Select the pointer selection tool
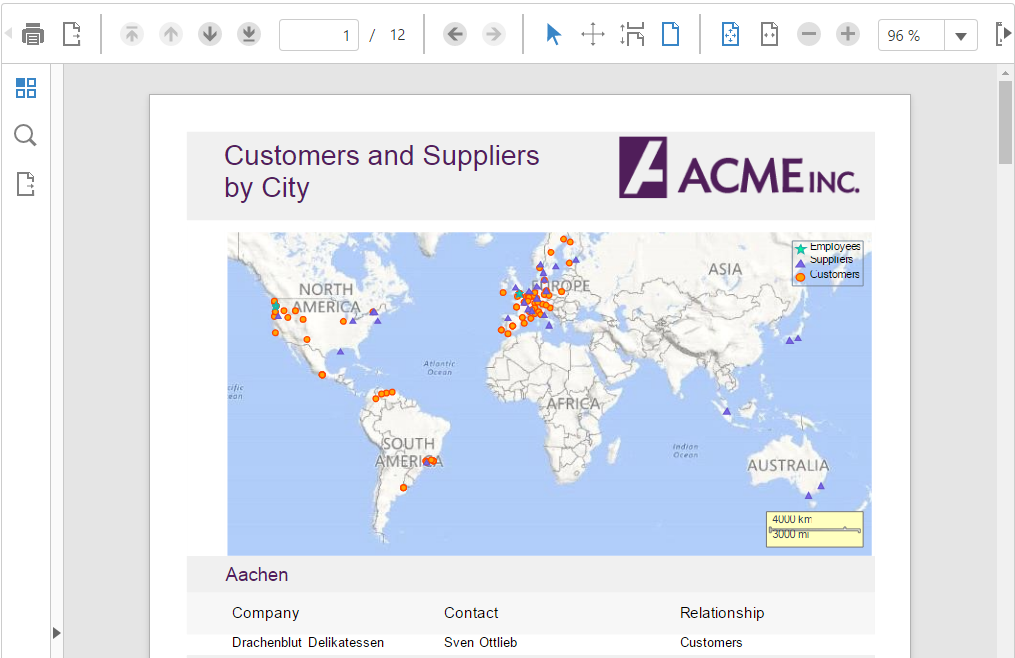1015x658 pixels. tap(553, 34)
